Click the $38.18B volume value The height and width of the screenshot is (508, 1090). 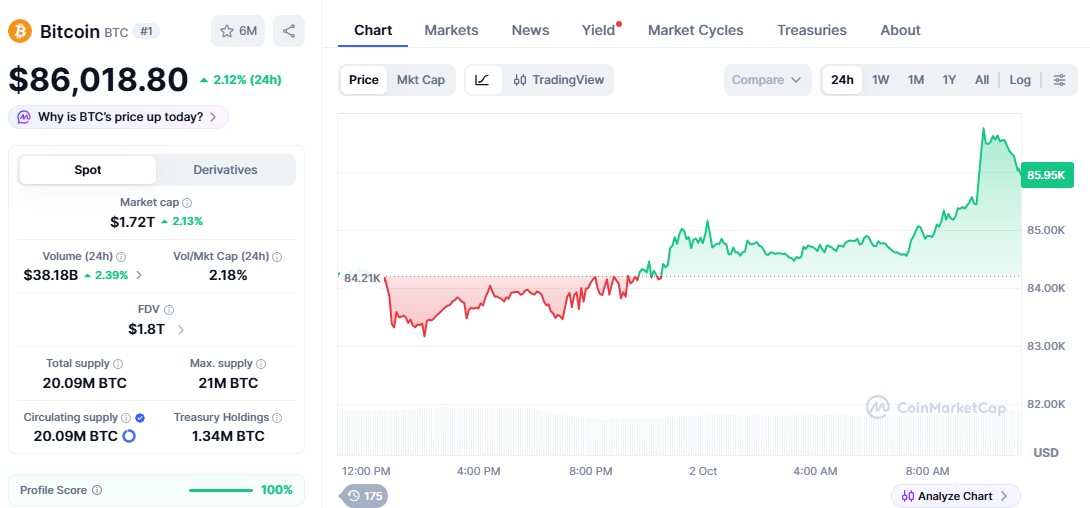[51, 275]
